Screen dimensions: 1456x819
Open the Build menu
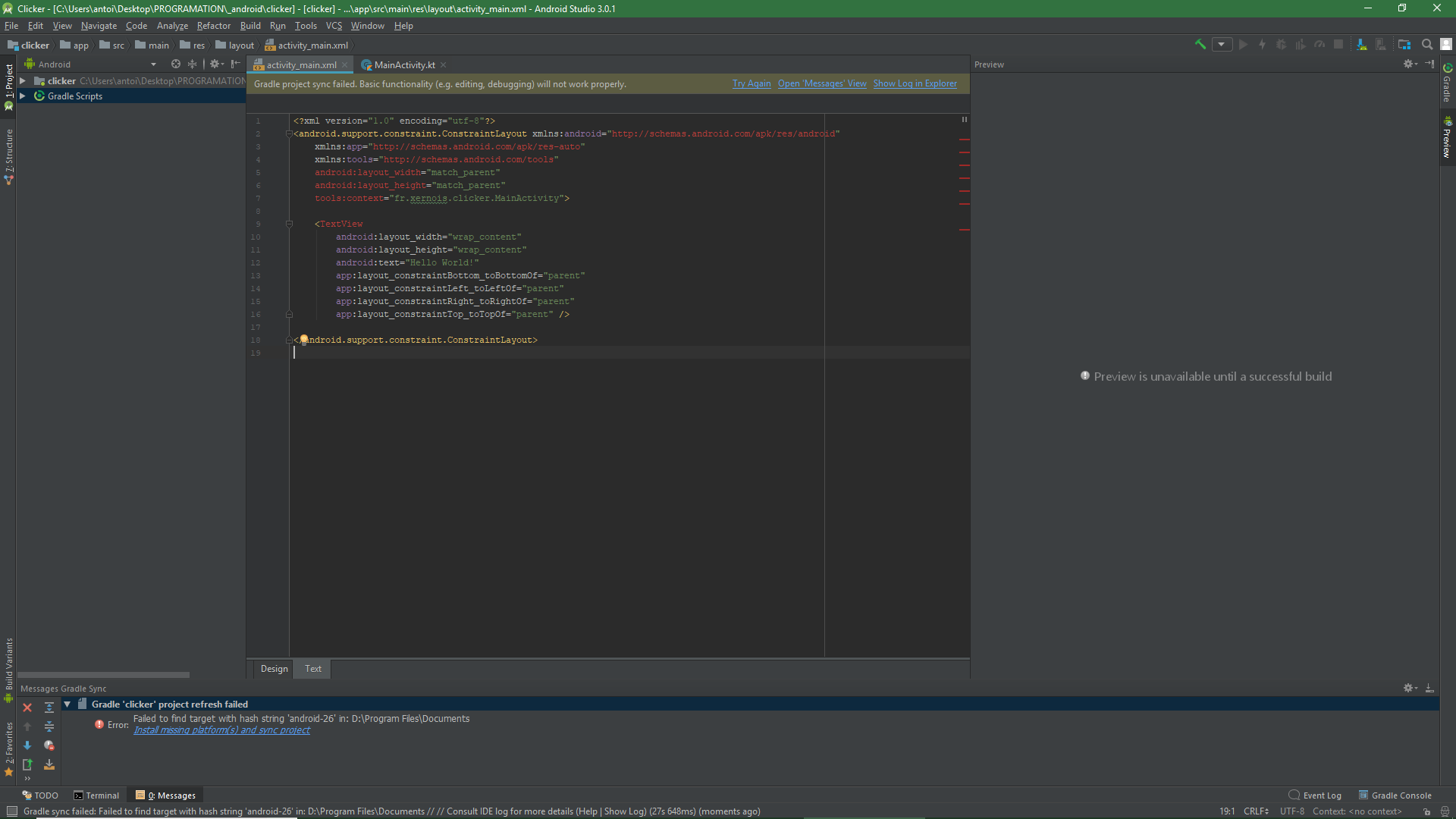point(250,26)
